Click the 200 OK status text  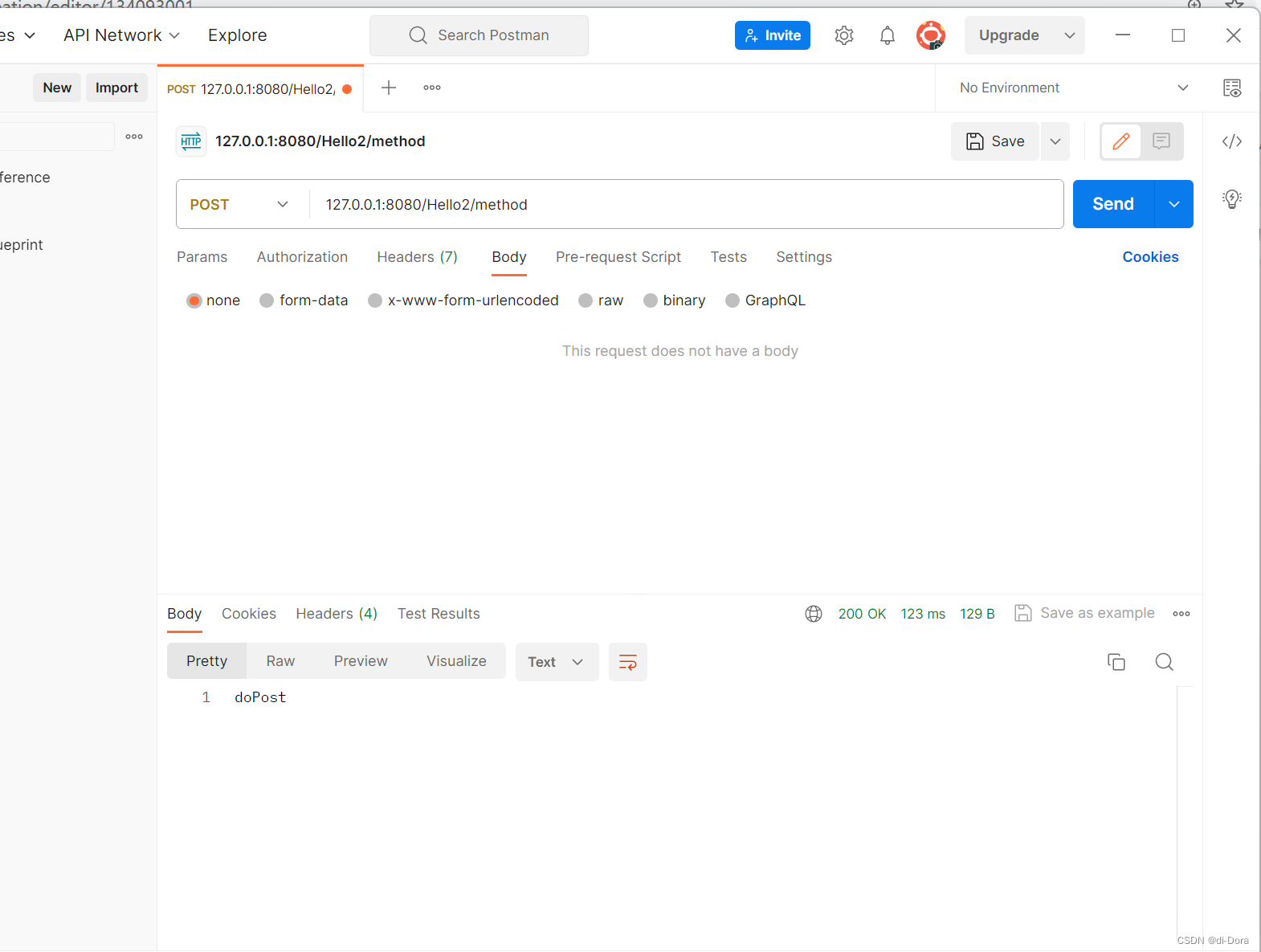(x=862, y=614)
